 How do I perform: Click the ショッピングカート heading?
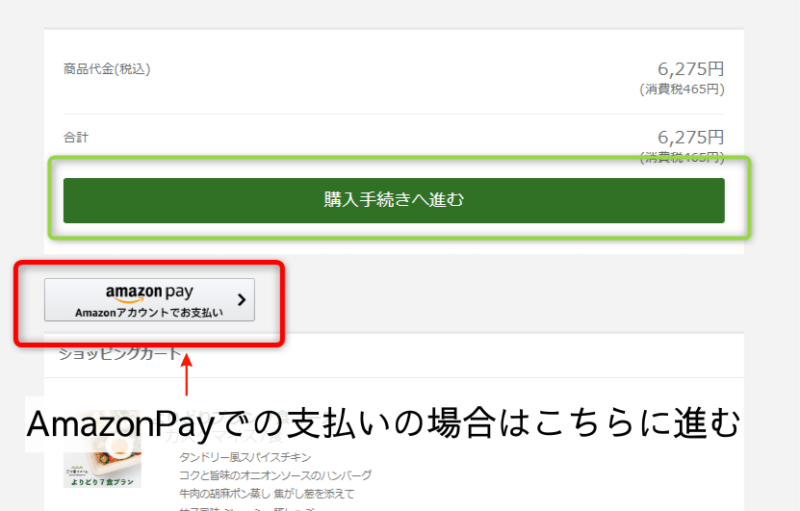120,353
